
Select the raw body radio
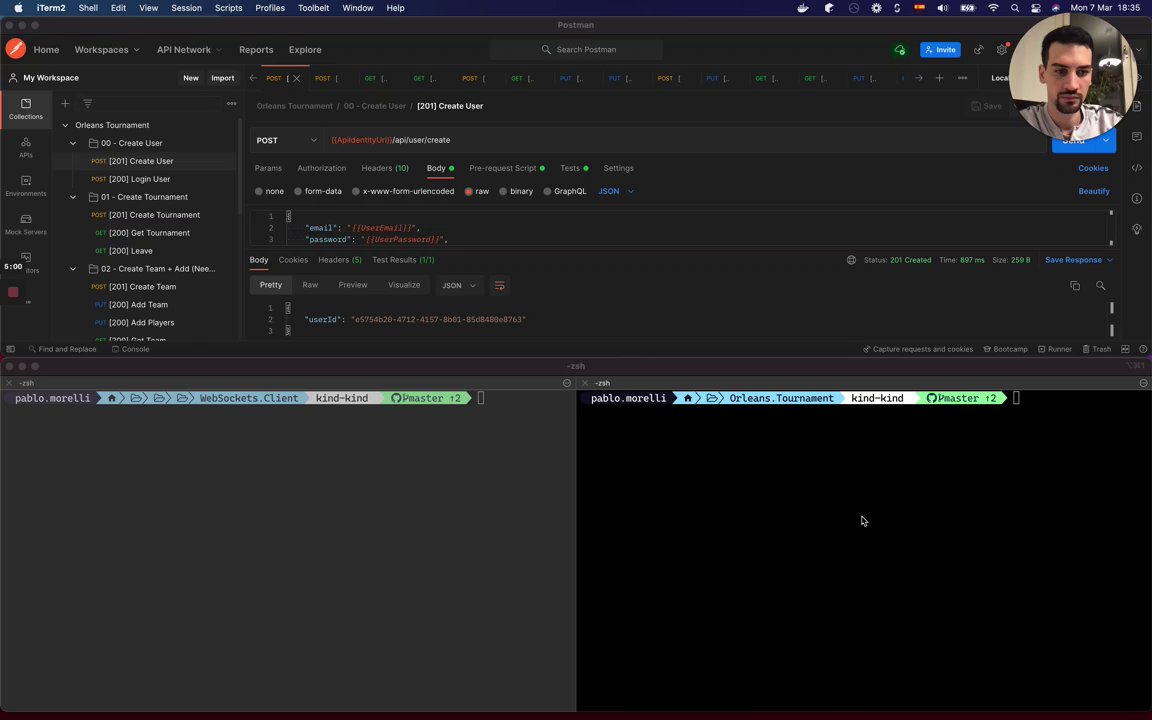click(x=468, y=191)
